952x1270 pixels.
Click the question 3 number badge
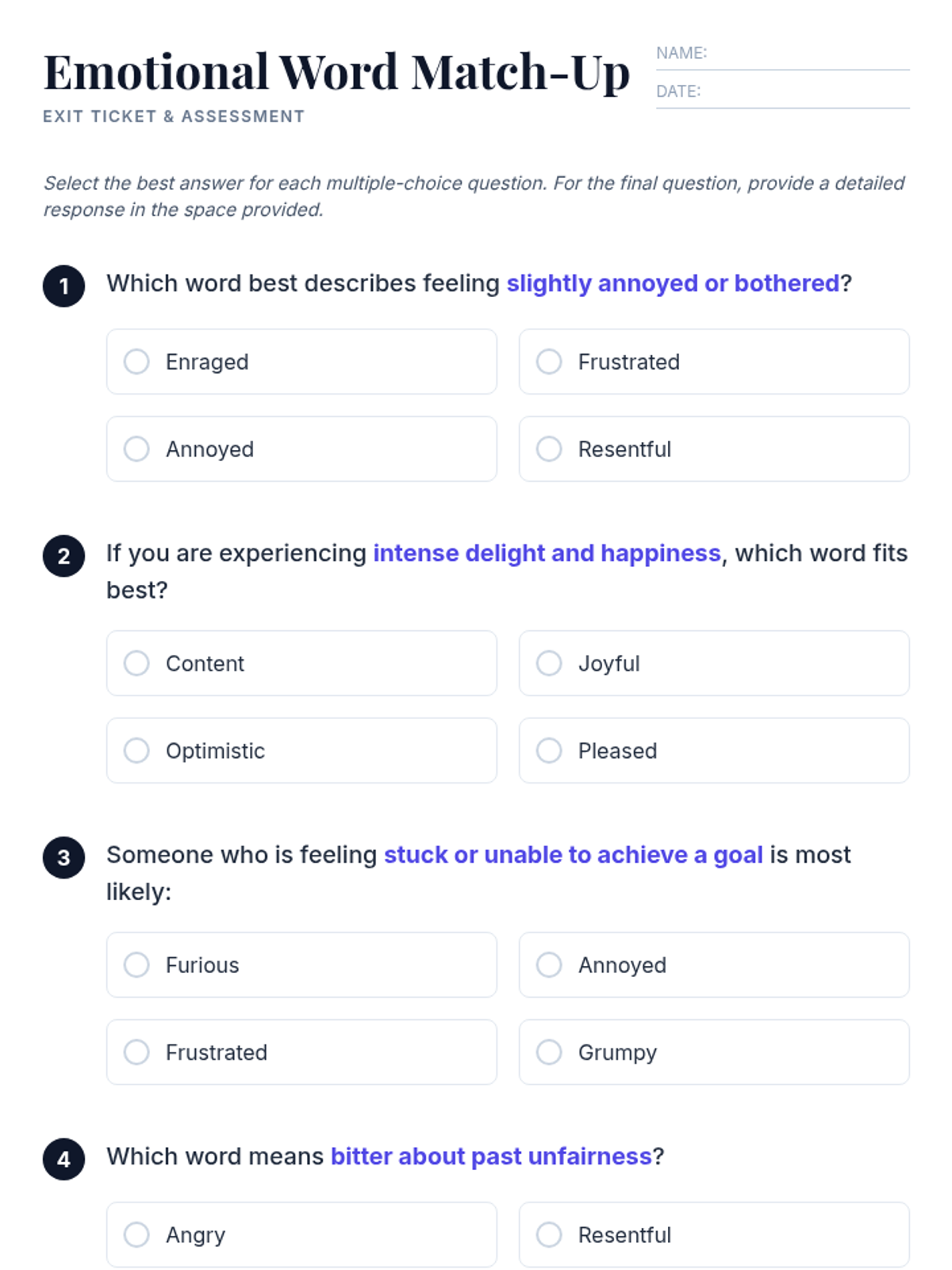(x=64, y=857)
